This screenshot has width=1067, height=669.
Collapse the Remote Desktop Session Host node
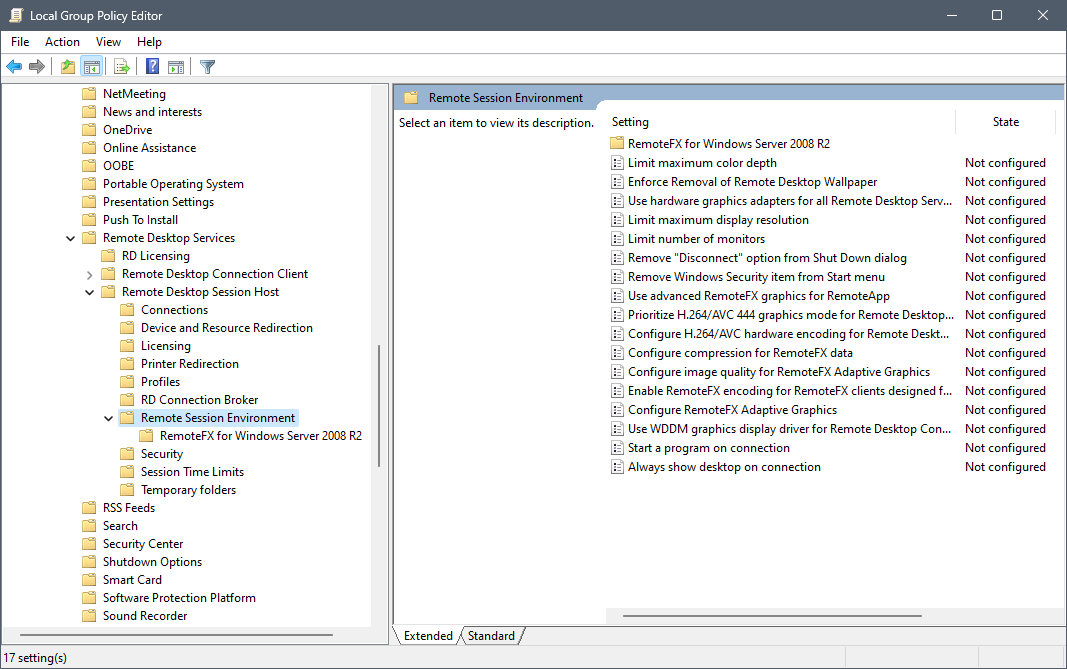point(90,292)
